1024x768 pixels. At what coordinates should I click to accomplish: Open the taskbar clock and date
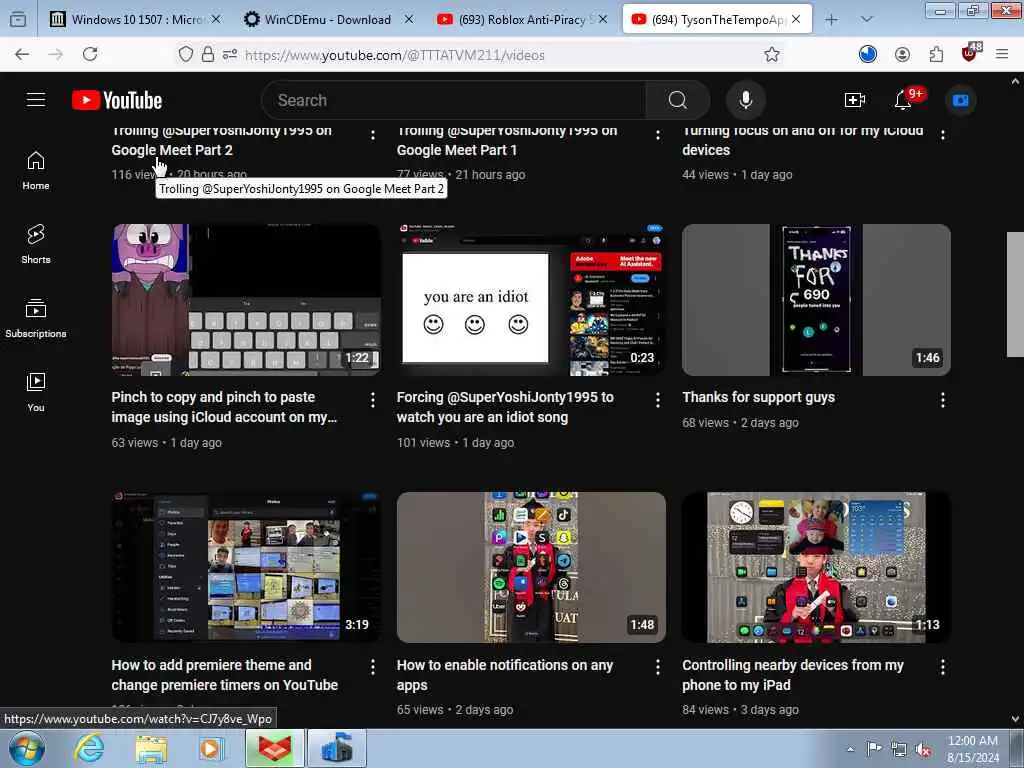(972, 749)
